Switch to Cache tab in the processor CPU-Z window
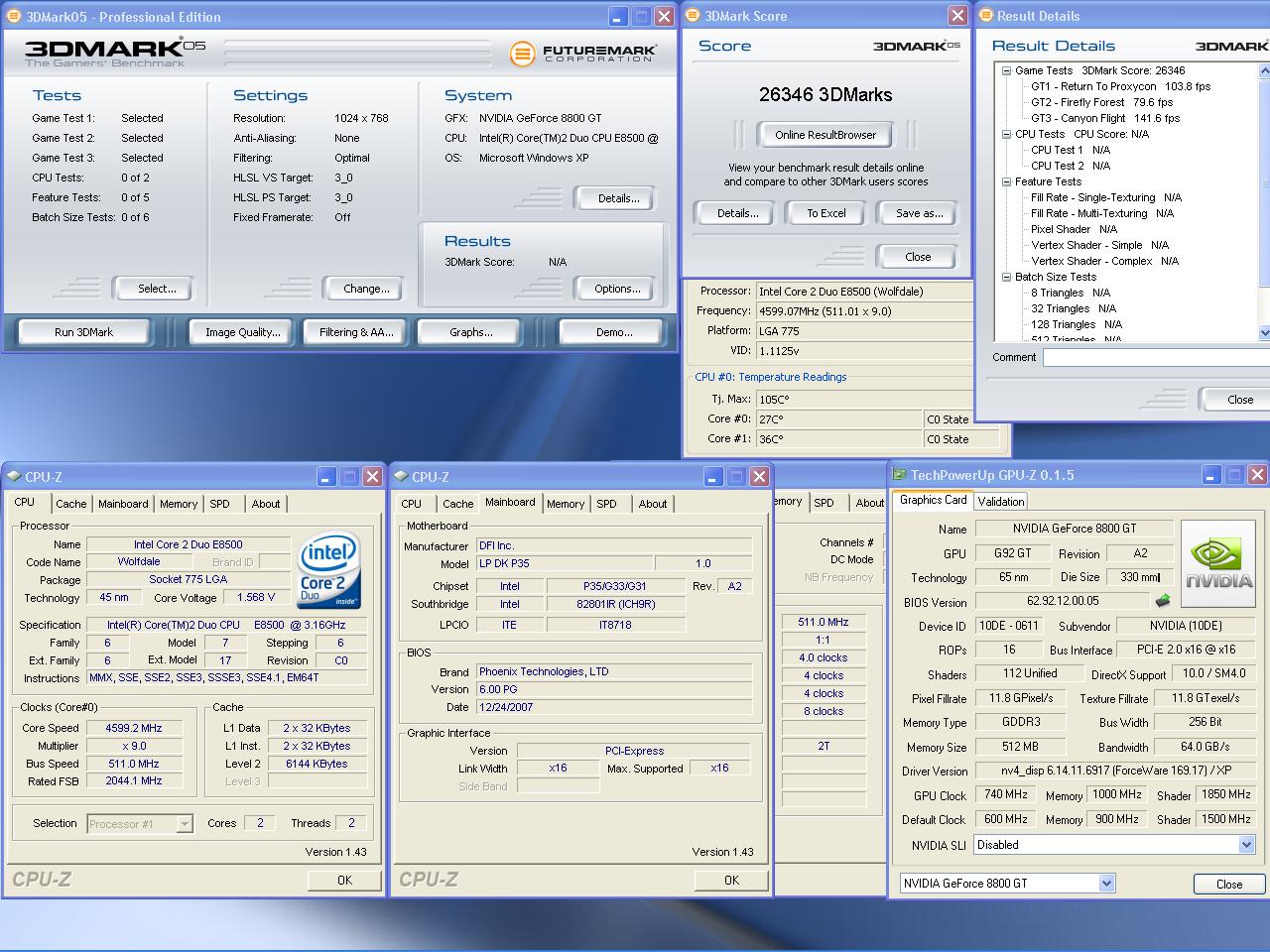The image size is (1270, 952). (x=70, y=504)
